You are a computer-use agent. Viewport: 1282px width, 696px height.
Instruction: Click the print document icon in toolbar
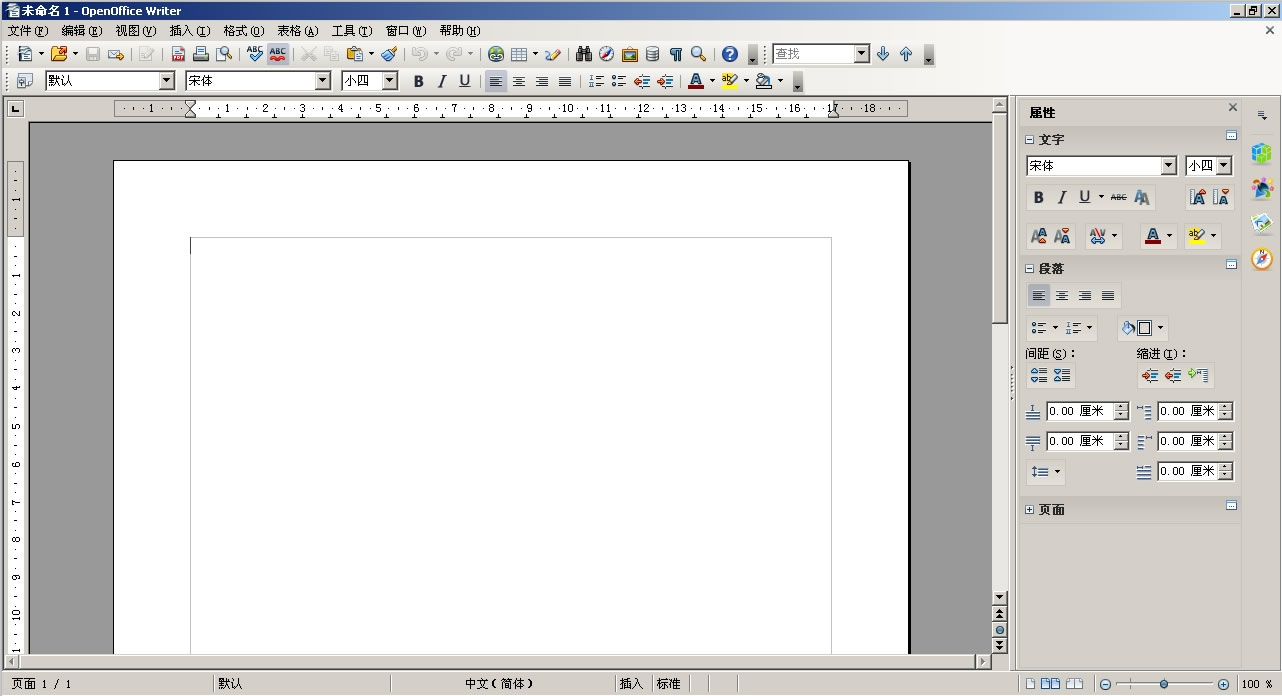[x=201, y=54]
